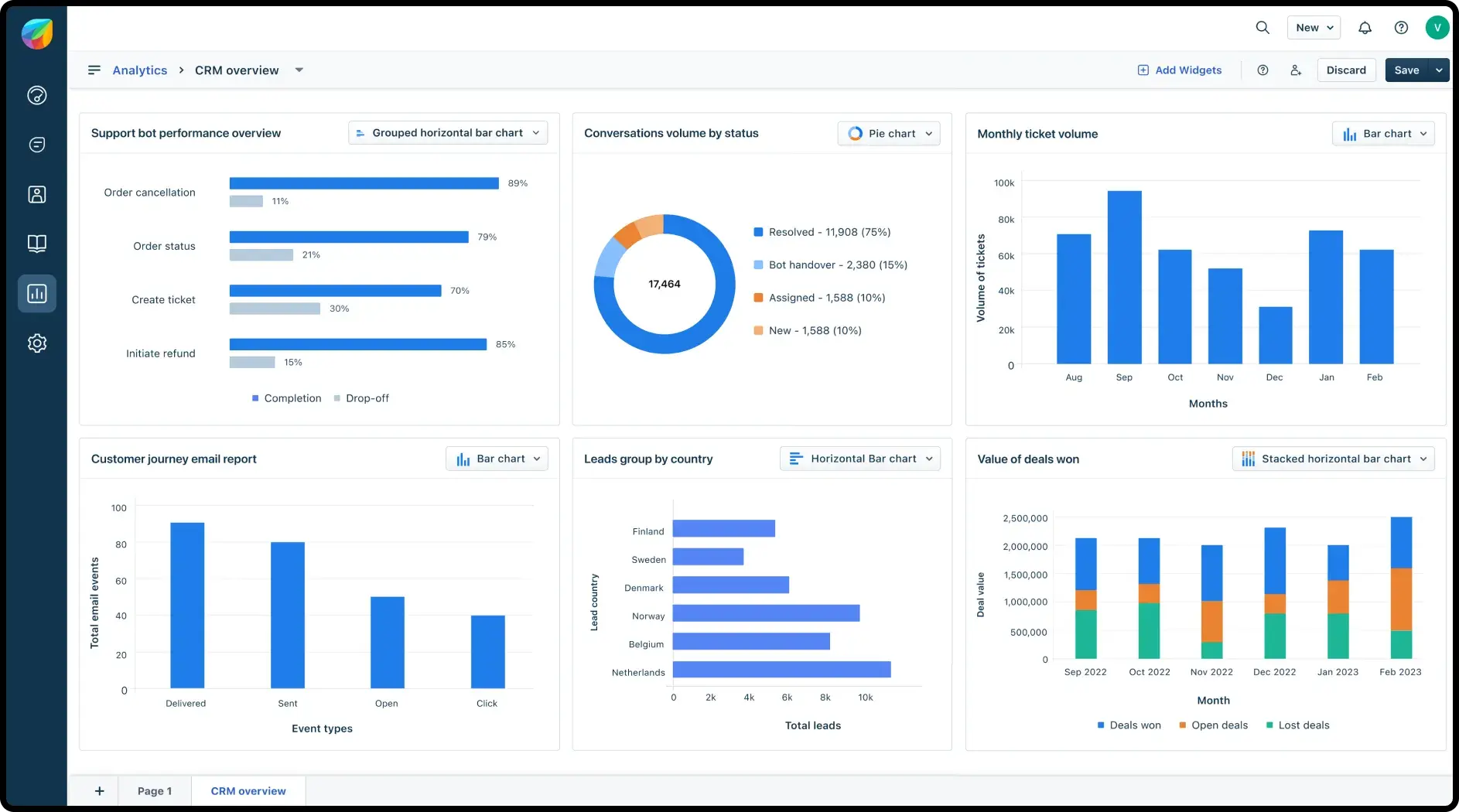
Task: Open the Dashboard from the sidebar
Action: [36, 95]
